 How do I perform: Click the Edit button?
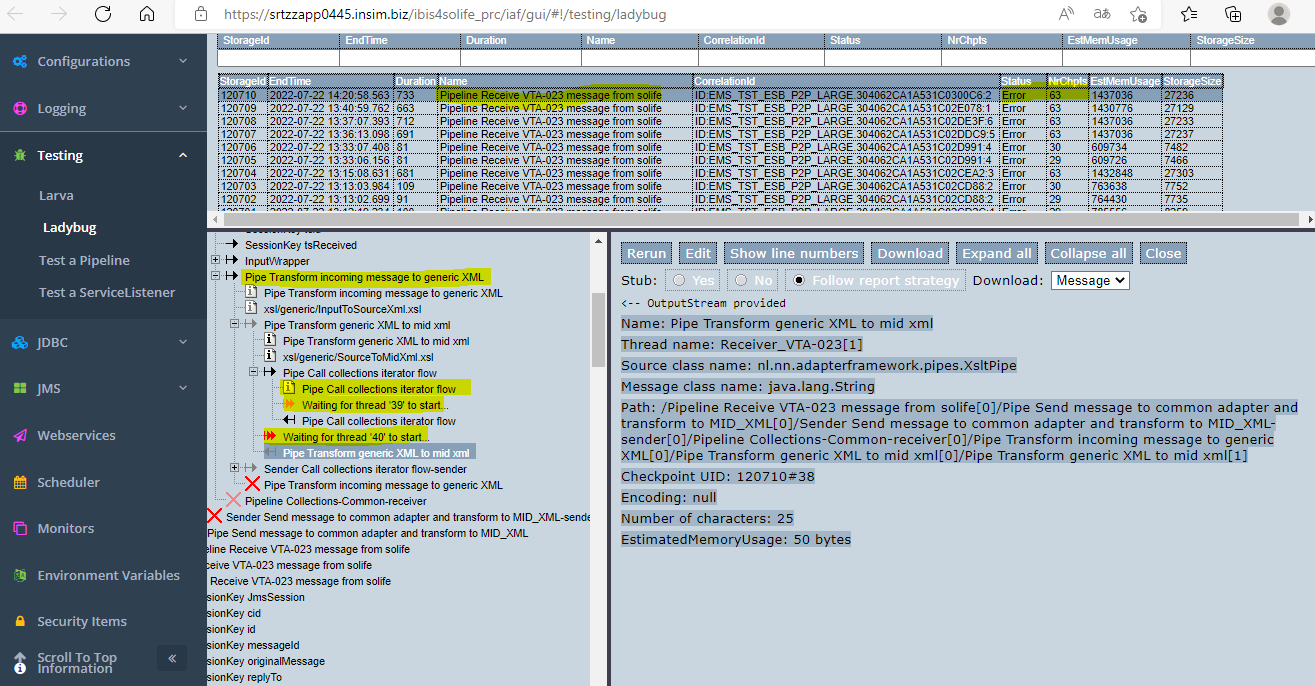tap(697, 253)
